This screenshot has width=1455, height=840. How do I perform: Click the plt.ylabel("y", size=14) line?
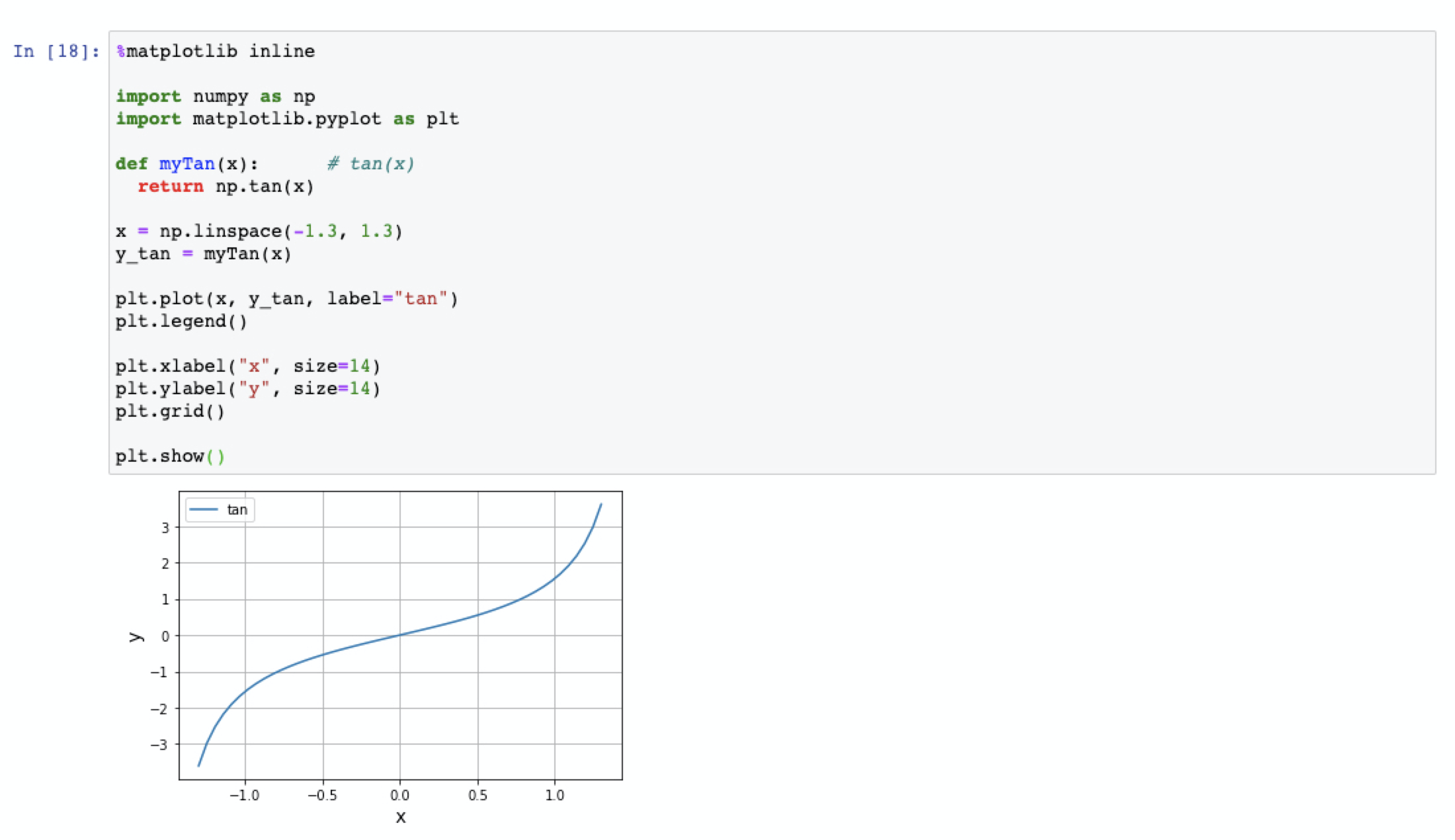tap(247, 389)
